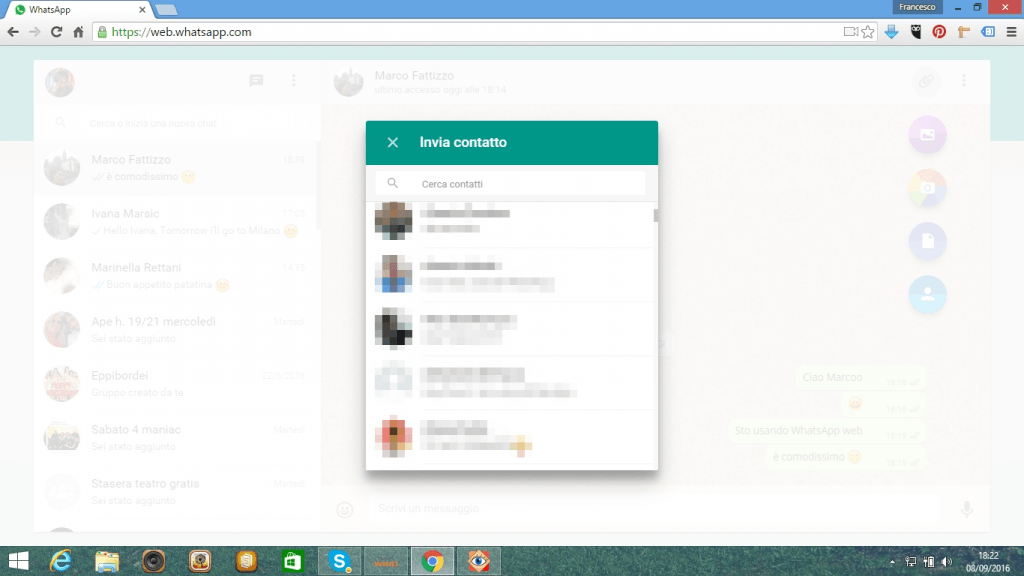Click the Francesco Chrome profile button

pos(917,7)
